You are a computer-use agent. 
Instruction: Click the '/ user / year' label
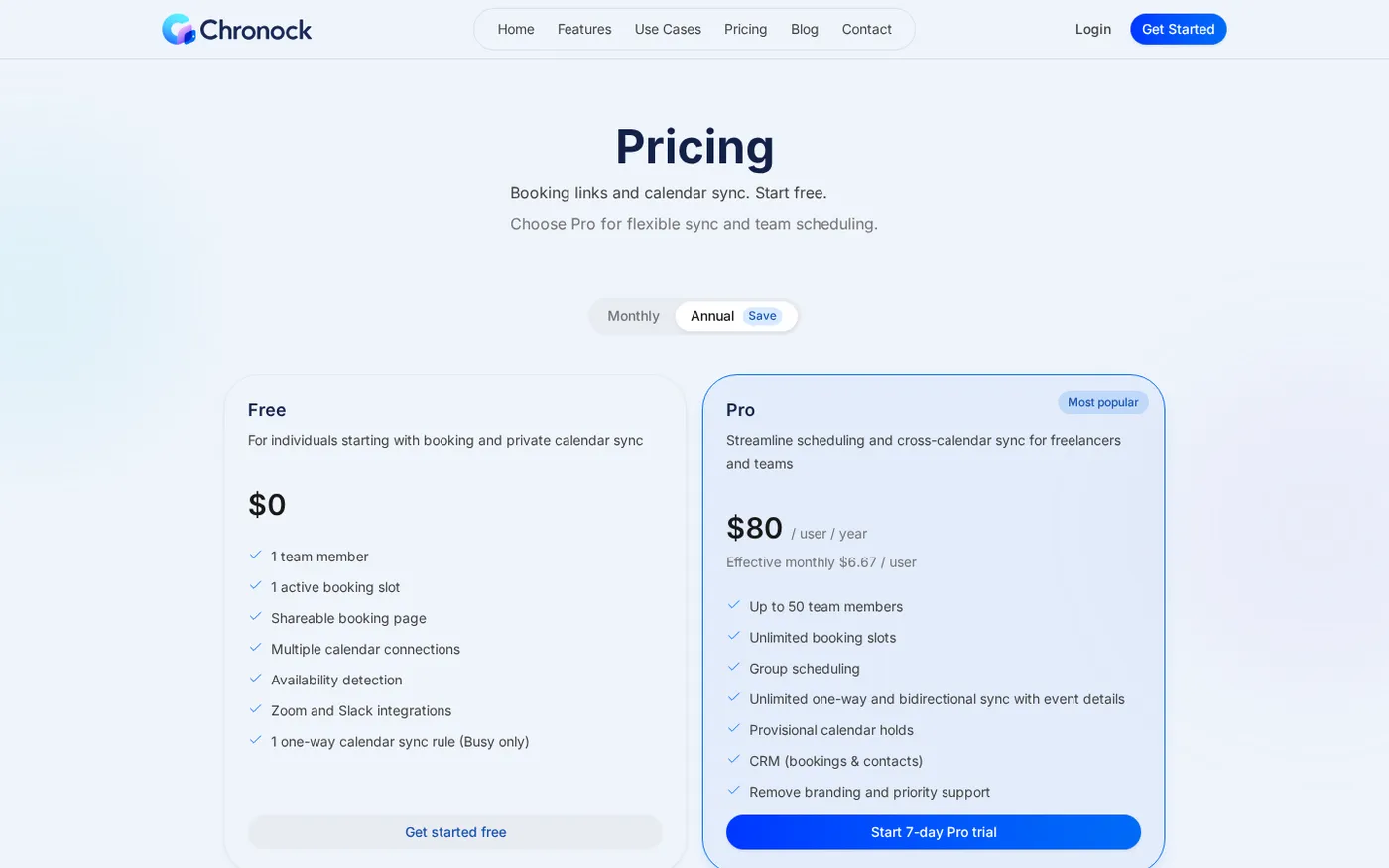pos(829,534)
